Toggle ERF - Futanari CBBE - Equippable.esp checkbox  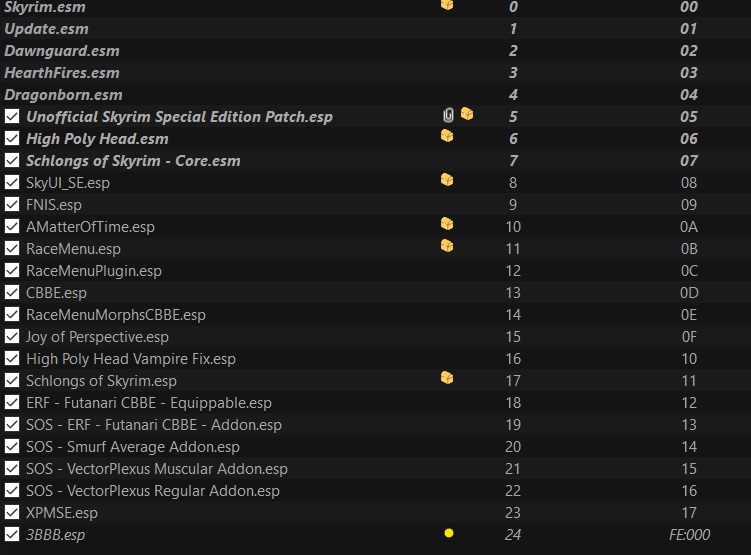pos(12,403)
